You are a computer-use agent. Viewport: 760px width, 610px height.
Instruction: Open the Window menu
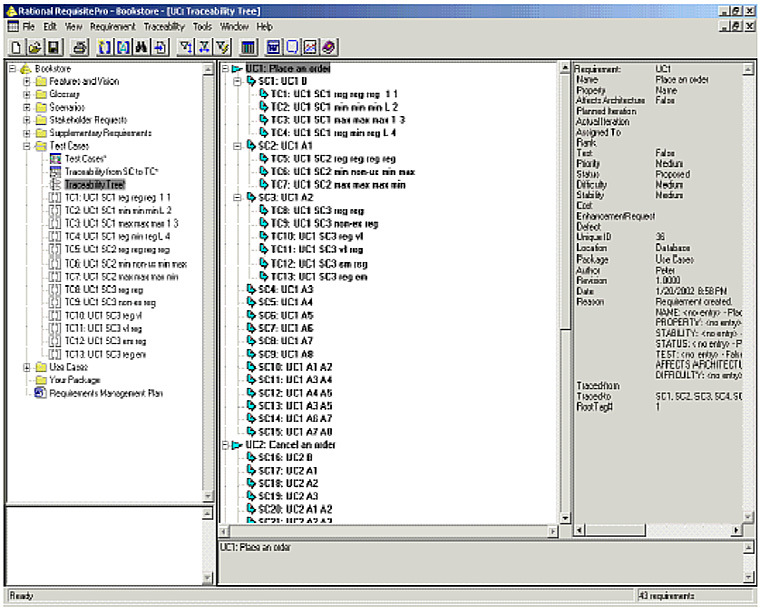[235, 27]
